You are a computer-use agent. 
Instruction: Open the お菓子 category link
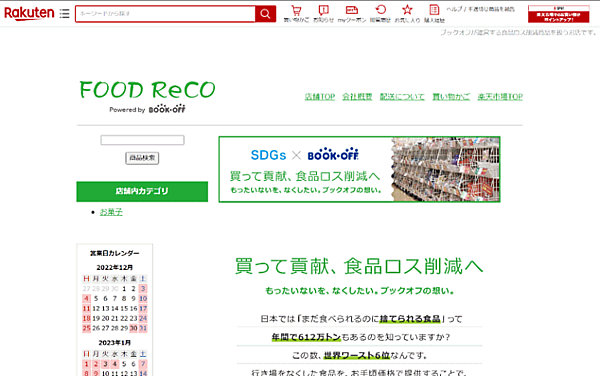click(x=111, y=212)
